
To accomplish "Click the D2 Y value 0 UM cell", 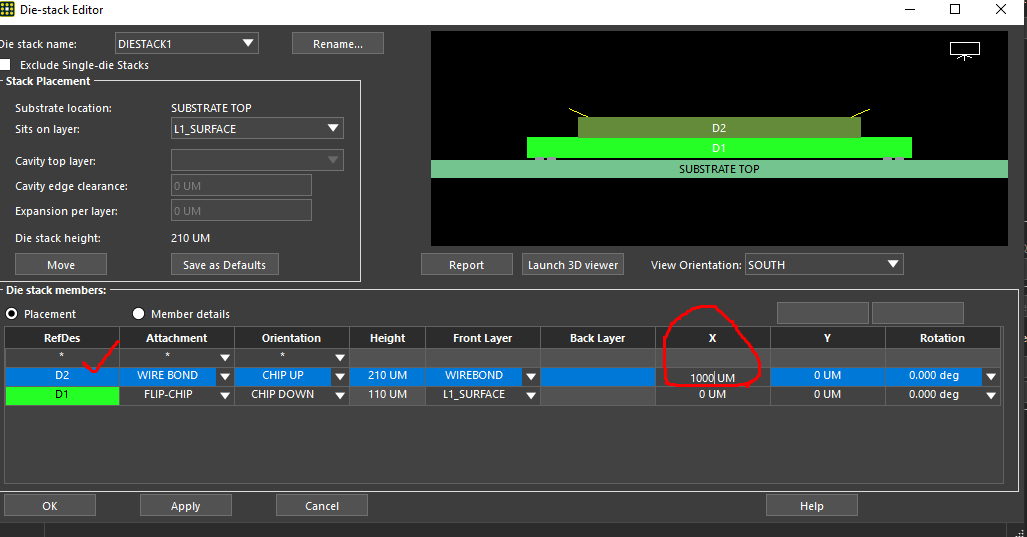I will point(827,375).
